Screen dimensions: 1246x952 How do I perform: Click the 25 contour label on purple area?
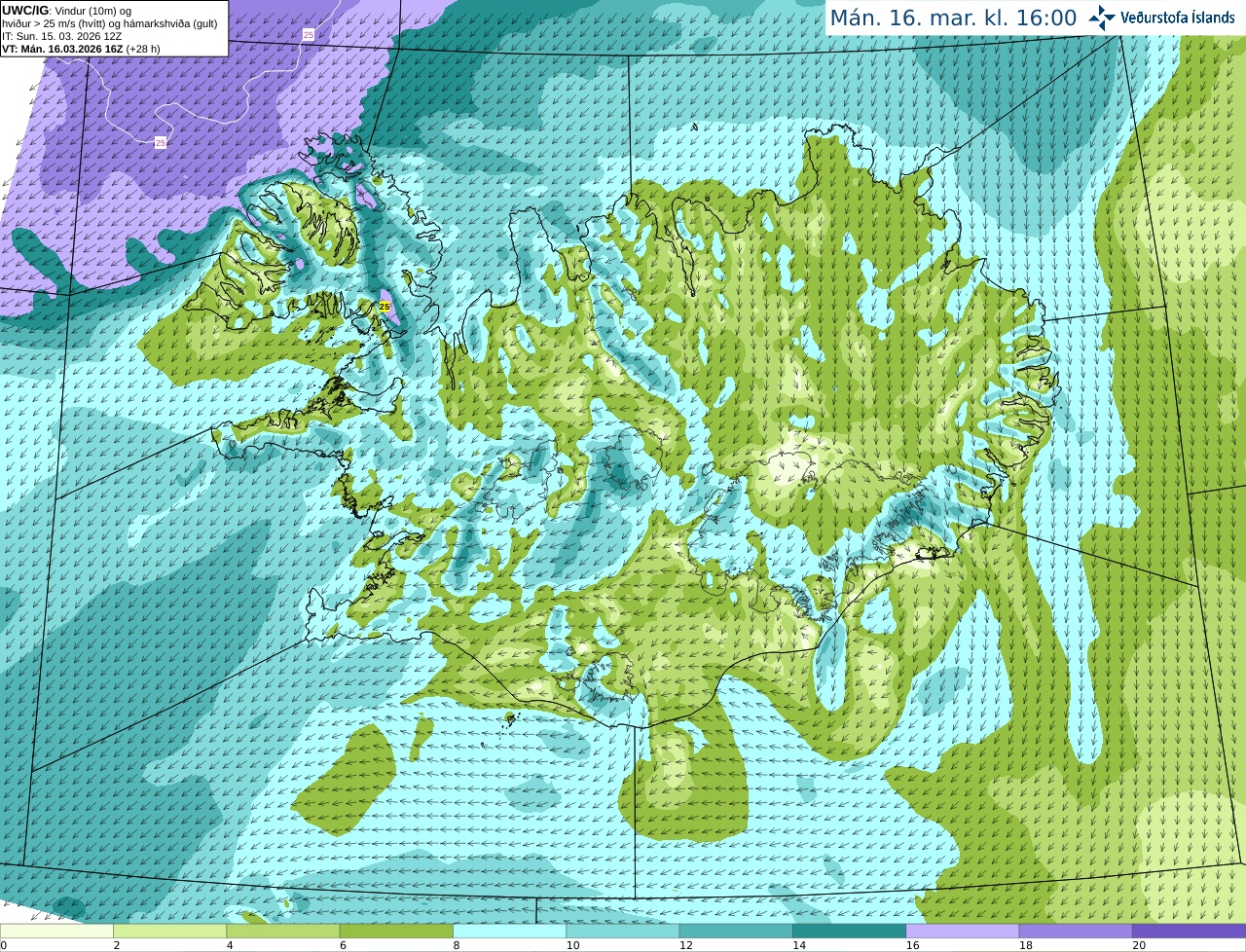coord(161,143)
